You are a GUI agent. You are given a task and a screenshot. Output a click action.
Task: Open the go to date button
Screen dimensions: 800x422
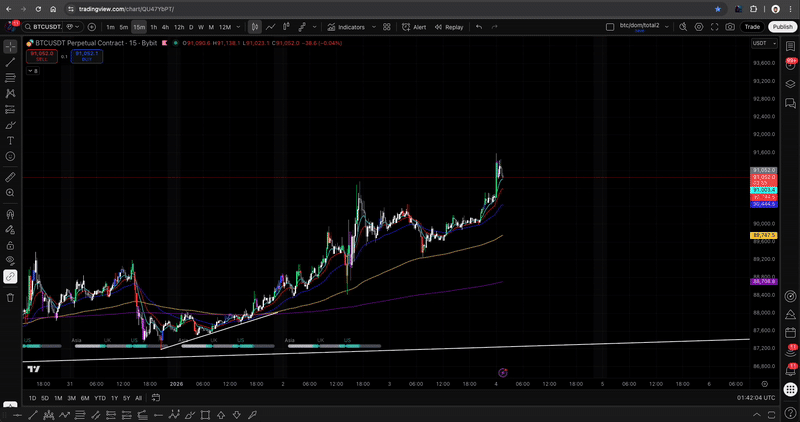(156, 398)
